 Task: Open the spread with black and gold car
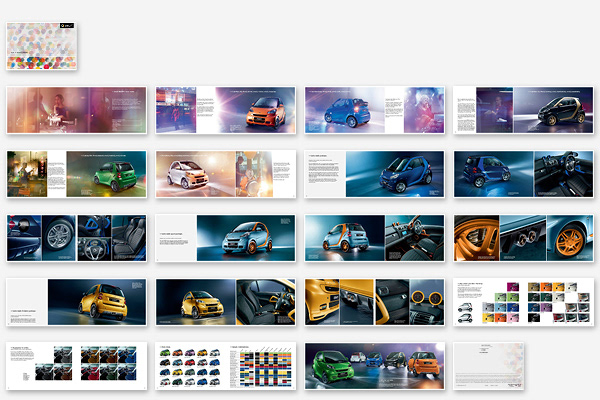pyautogui.click(x=523, y=110)
